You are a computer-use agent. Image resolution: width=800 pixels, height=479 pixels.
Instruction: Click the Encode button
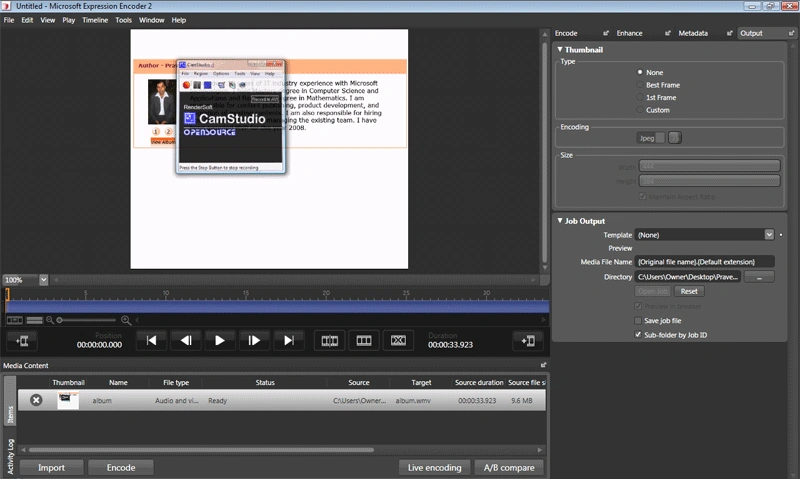click(x=121, y=467)
